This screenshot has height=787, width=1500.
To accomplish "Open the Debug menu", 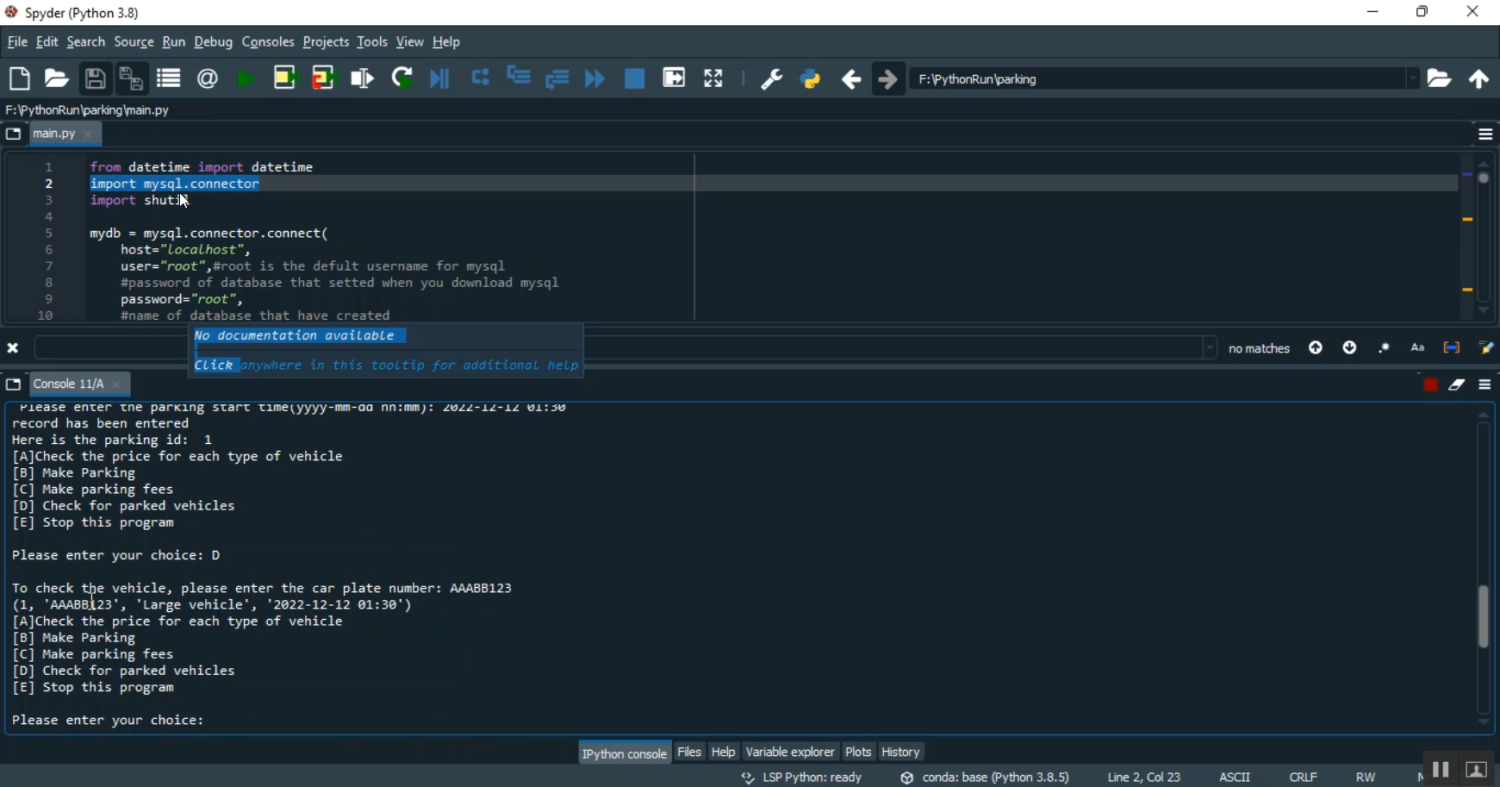I will click(213, 42).
